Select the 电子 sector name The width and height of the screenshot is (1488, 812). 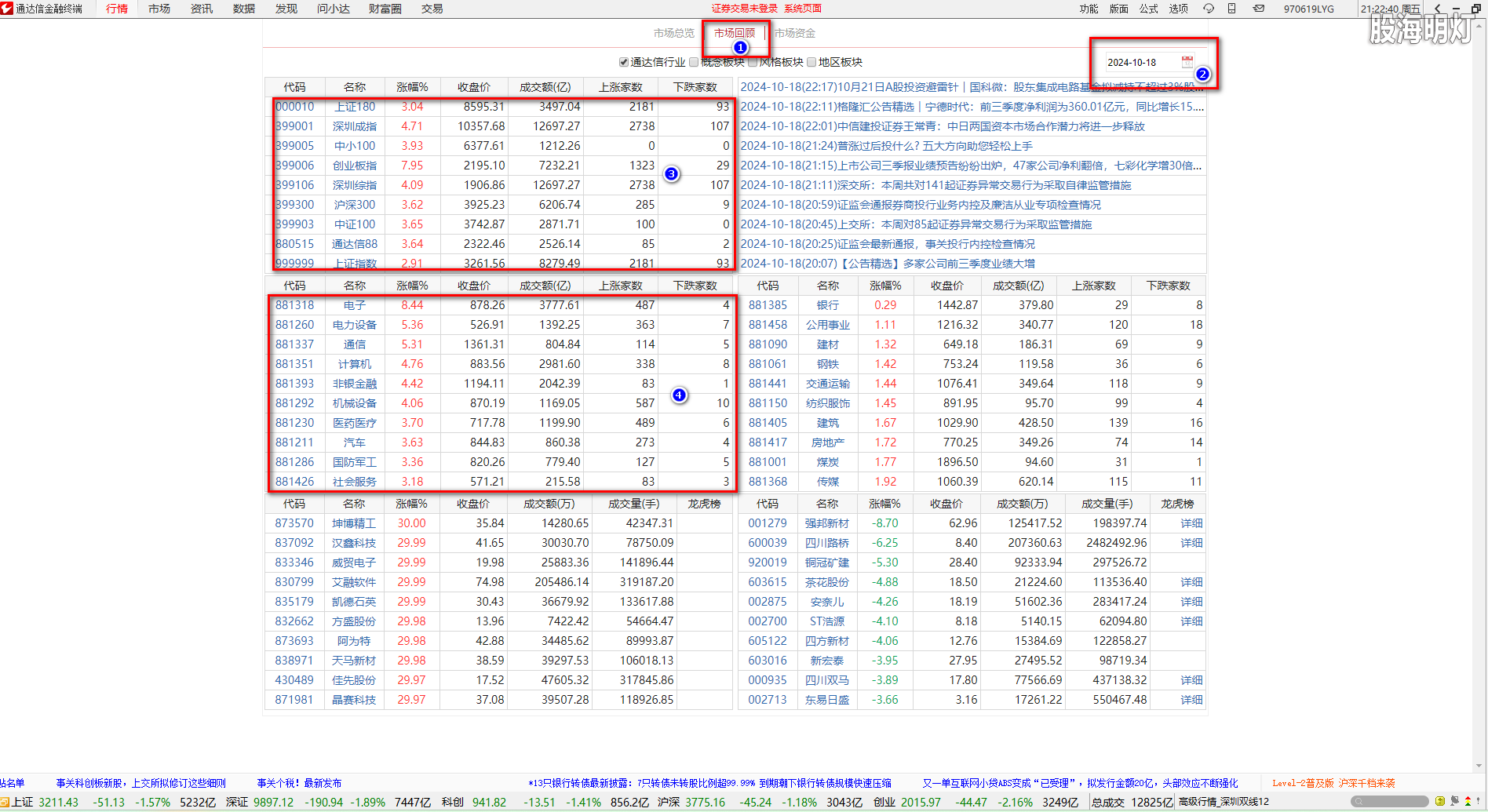(x=355, y=305)
